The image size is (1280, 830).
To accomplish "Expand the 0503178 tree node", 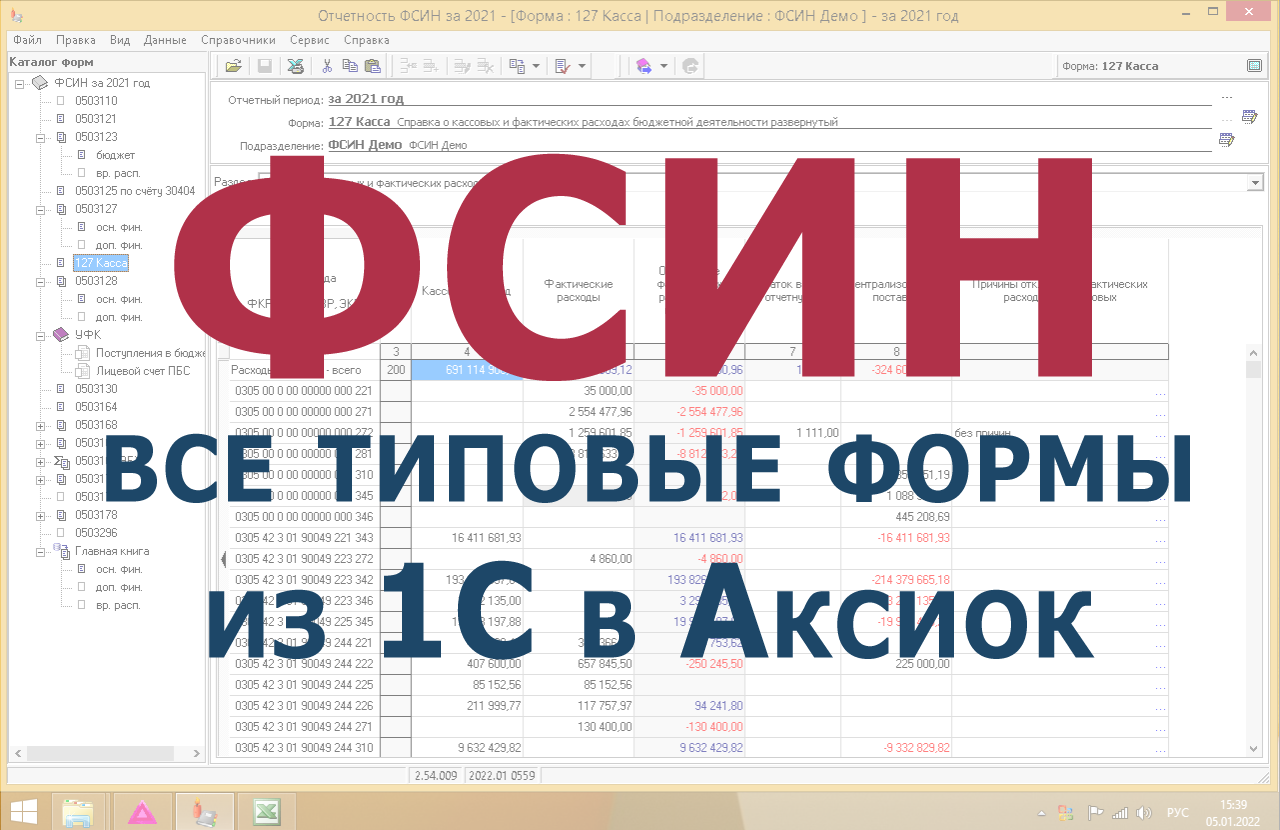I will [40, 515].
